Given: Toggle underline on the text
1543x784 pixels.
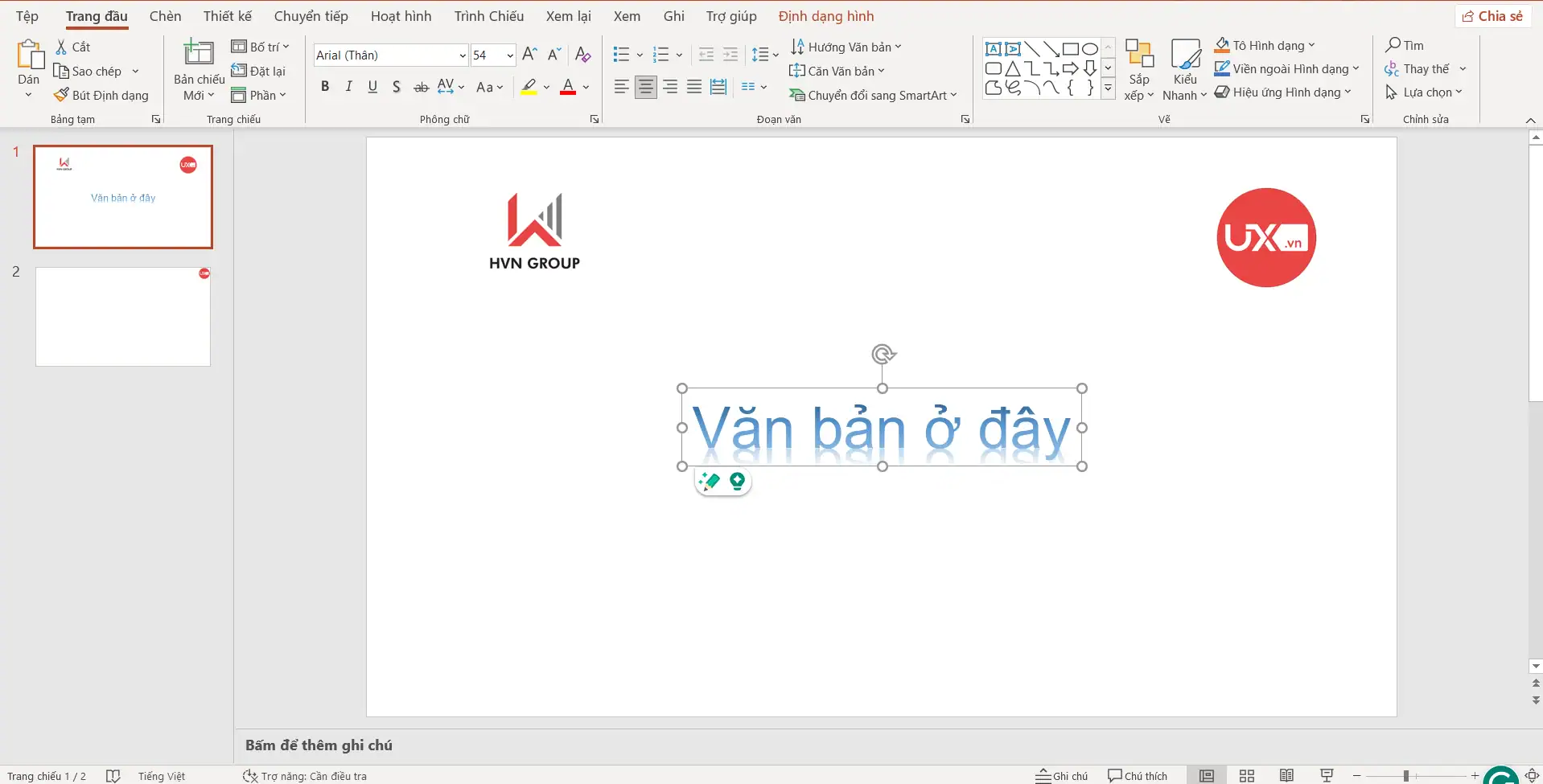Looking at the screenshot, I should 372,86.
